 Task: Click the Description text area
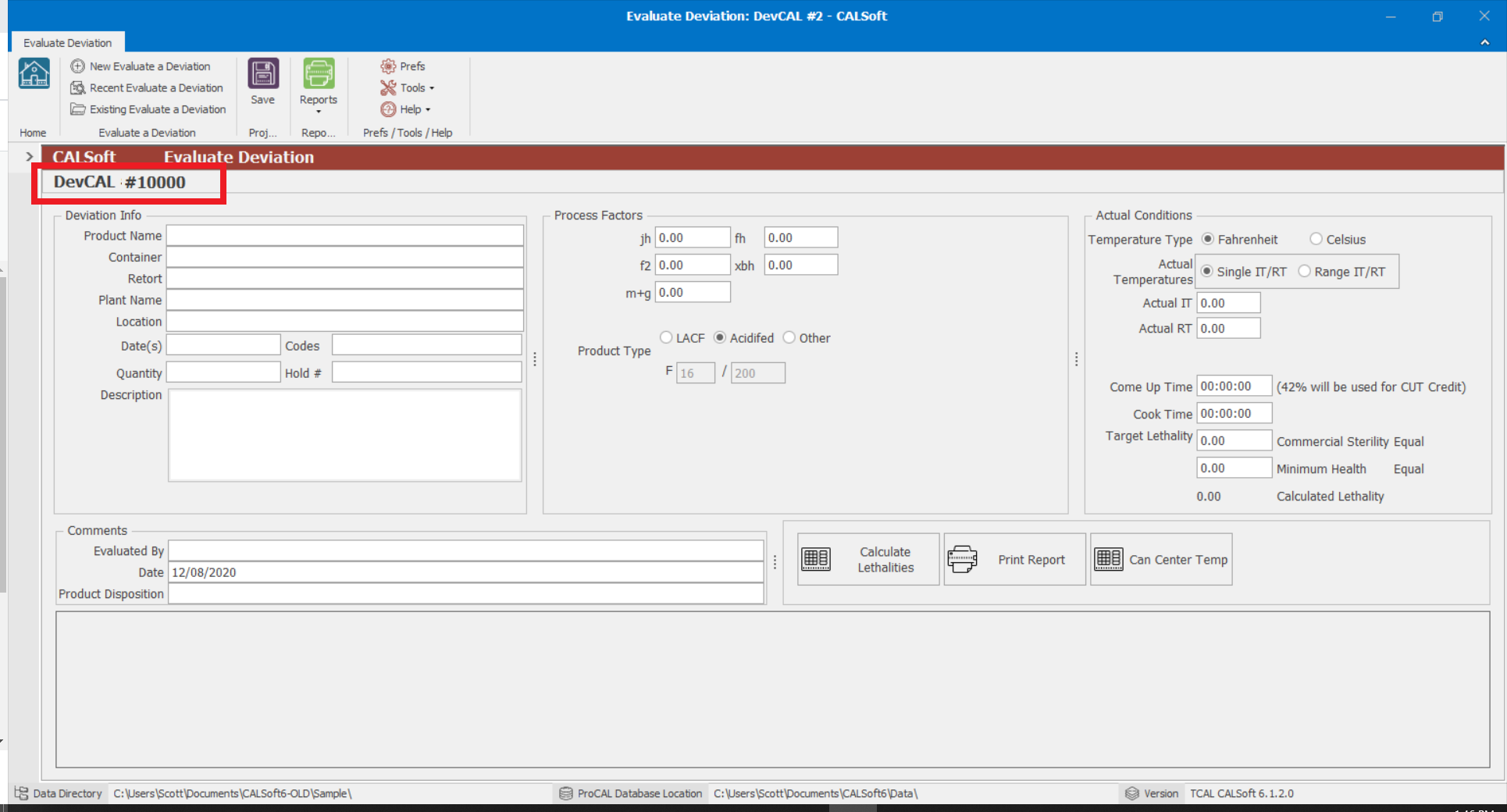[x=344, y=435]
